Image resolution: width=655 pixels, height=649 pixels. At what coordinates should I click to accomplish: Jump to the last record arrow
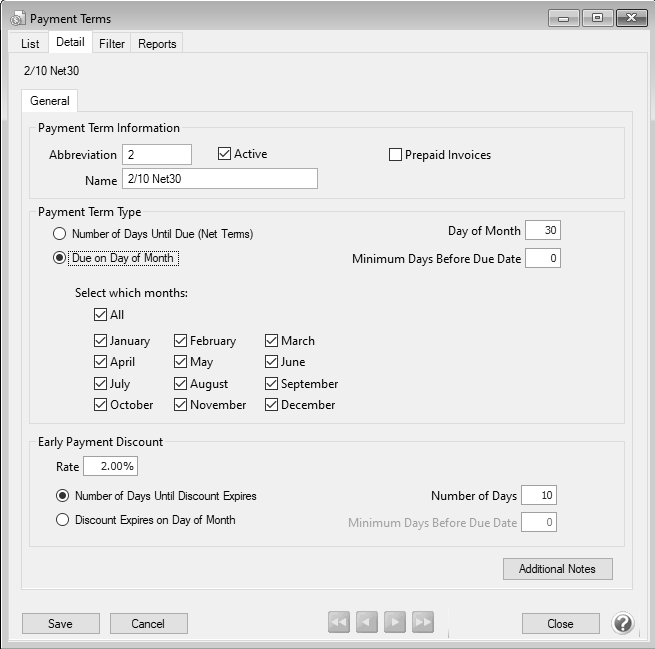pos(423,623)
